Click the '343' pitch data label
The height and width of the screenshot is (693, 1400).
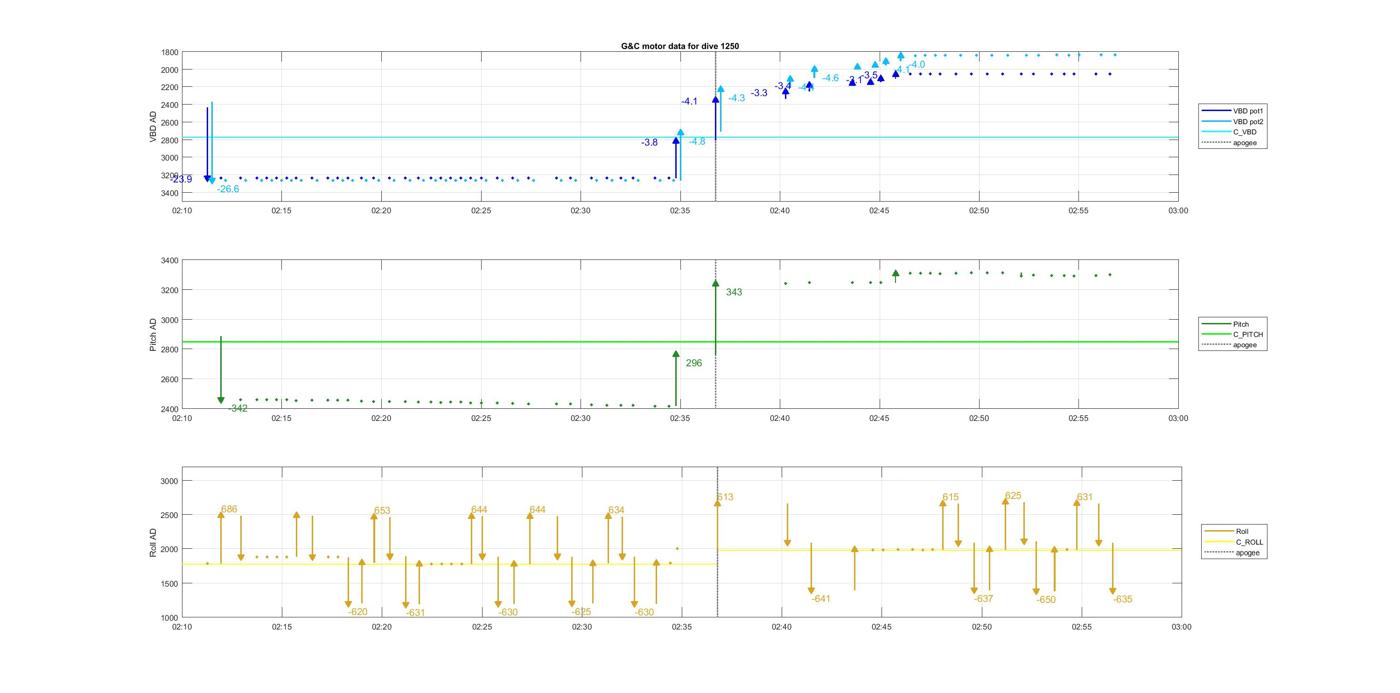pyautogui.click(x=734, y=293)
